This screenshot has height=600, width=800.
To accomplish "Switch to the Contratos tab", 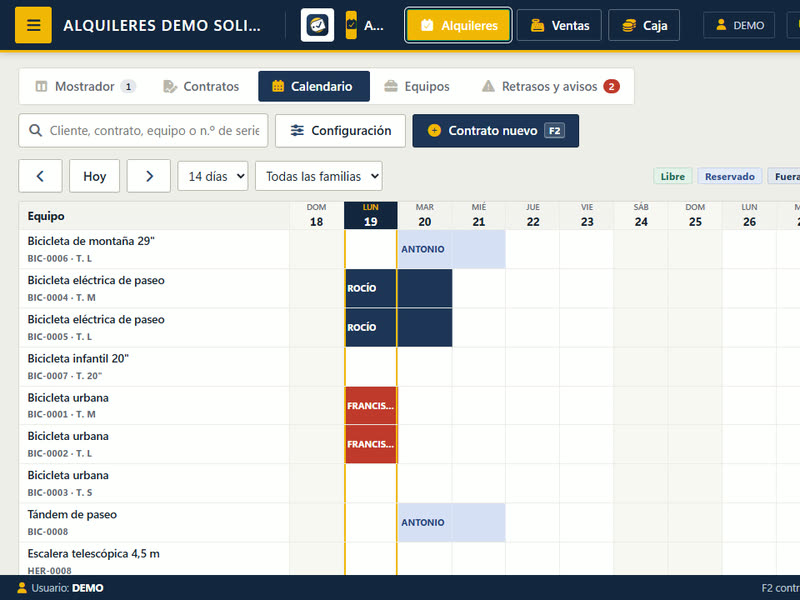I will (x=201, y=86).
